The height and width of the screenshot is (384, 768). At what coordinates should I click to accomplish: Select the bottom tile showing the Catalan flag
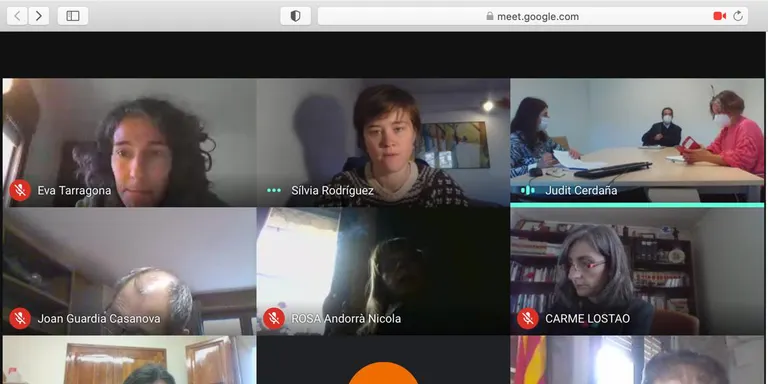[637, 360]
